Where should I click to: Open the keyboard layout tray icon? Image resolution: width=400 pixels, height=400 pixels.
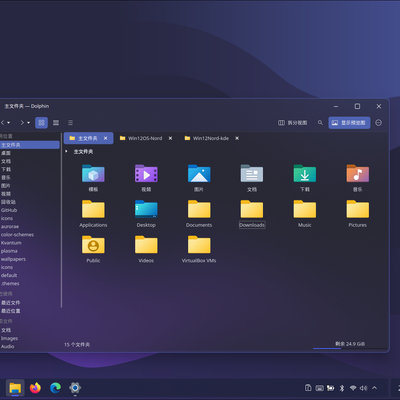tap(319, 388)
